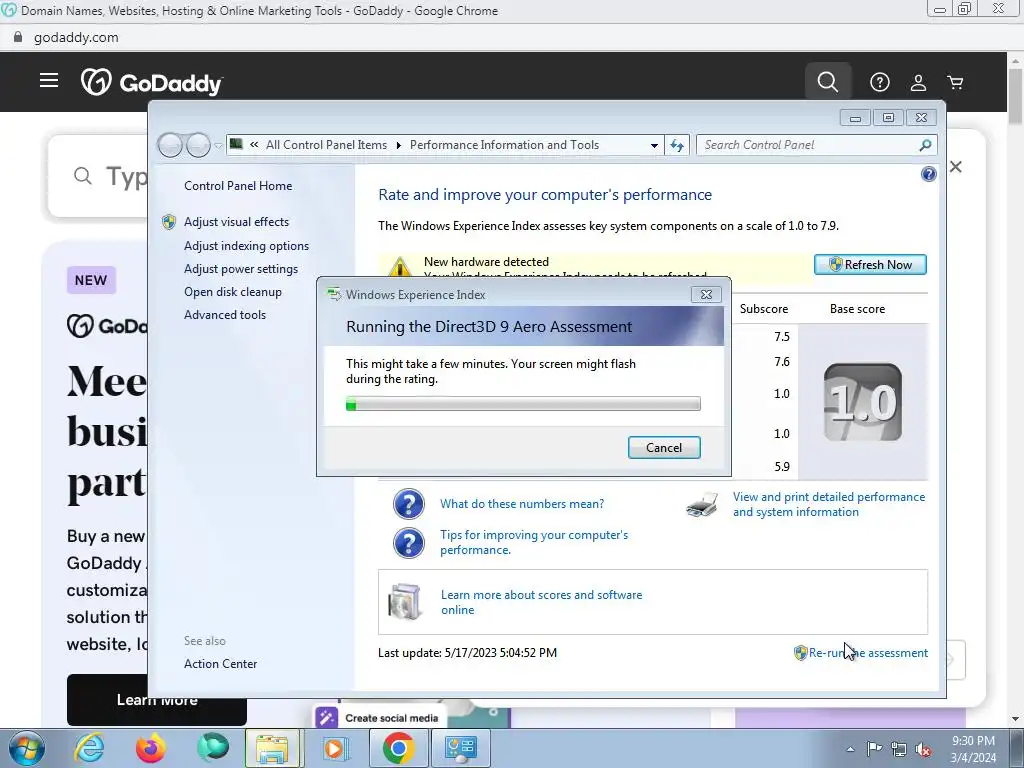Viewport: 1024px width, 768px height.
Task: Click the Action Center flag tray icon
Action: pyautogui.click(x=874, y=748)
